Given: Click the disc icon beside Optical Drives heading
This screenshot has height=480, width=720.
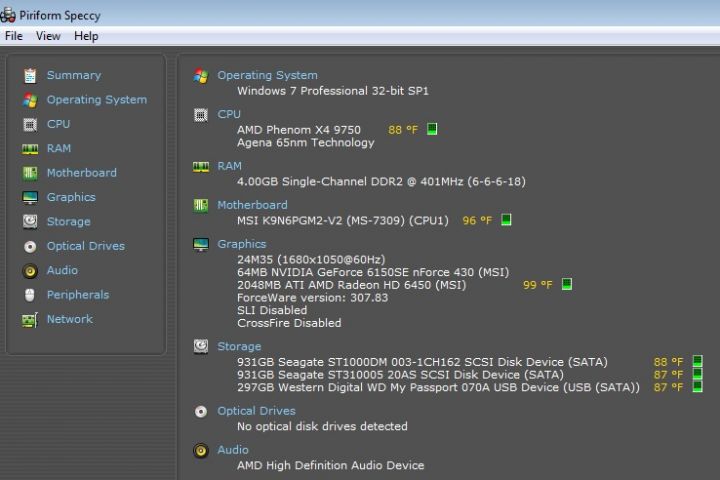Looking at the screenshot, I should click(201, 412).
